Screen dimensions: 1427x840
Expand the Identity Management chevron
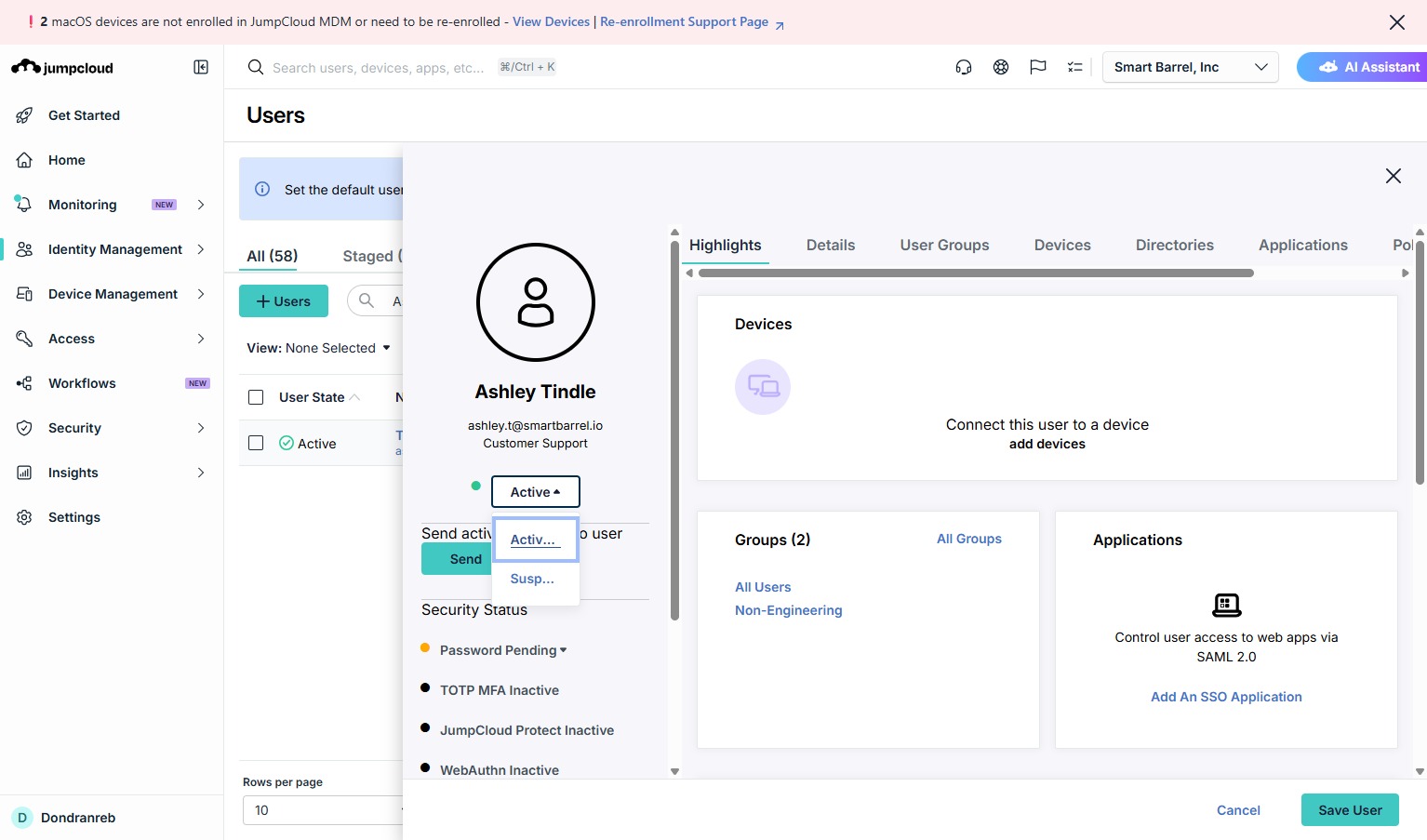coord(201,249)
